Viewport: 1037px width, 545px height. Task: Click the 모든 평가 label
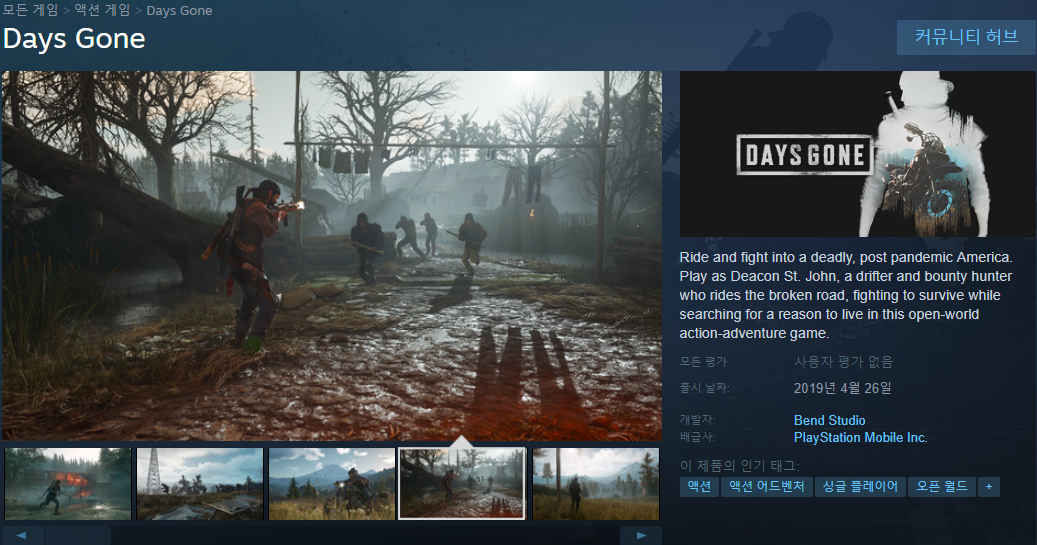[x=703, y=362]
